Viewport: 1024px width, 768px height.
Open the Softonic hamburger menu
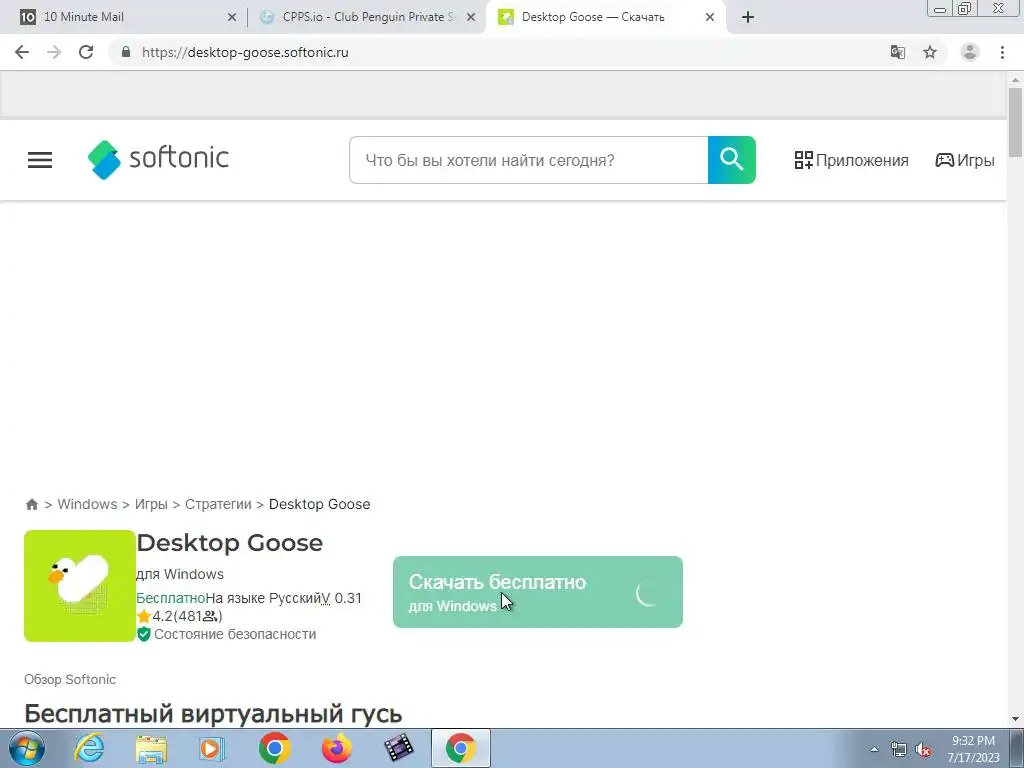click(40, 160)
